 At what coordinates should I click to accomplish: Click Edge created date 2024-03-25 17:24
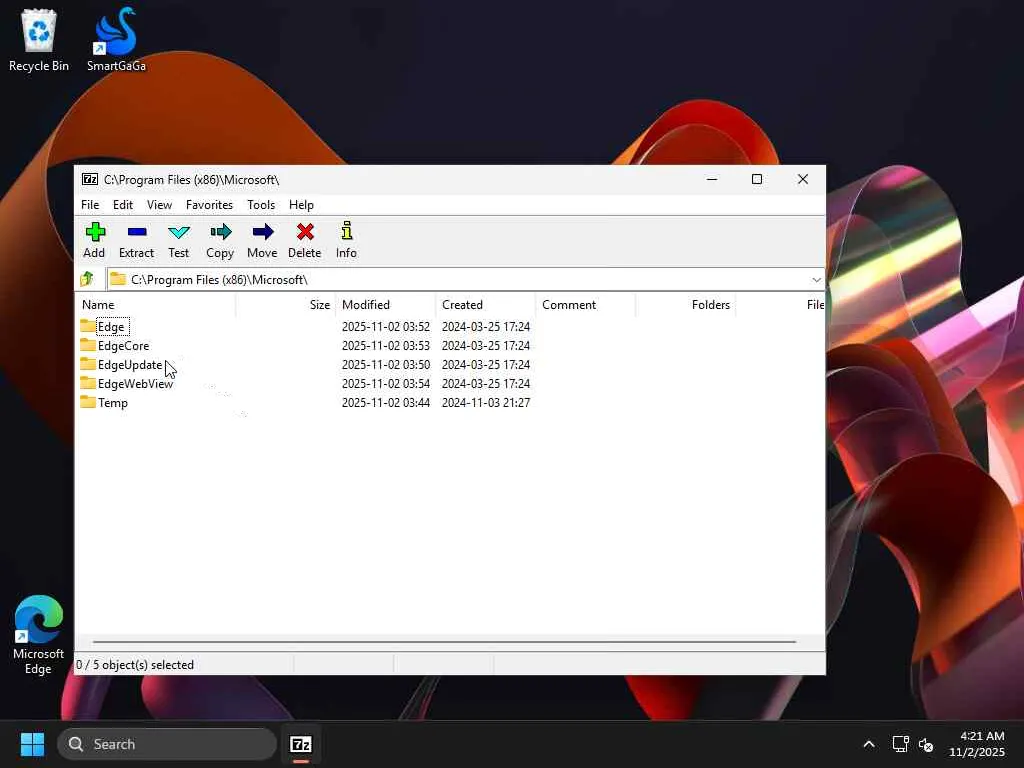485,327
